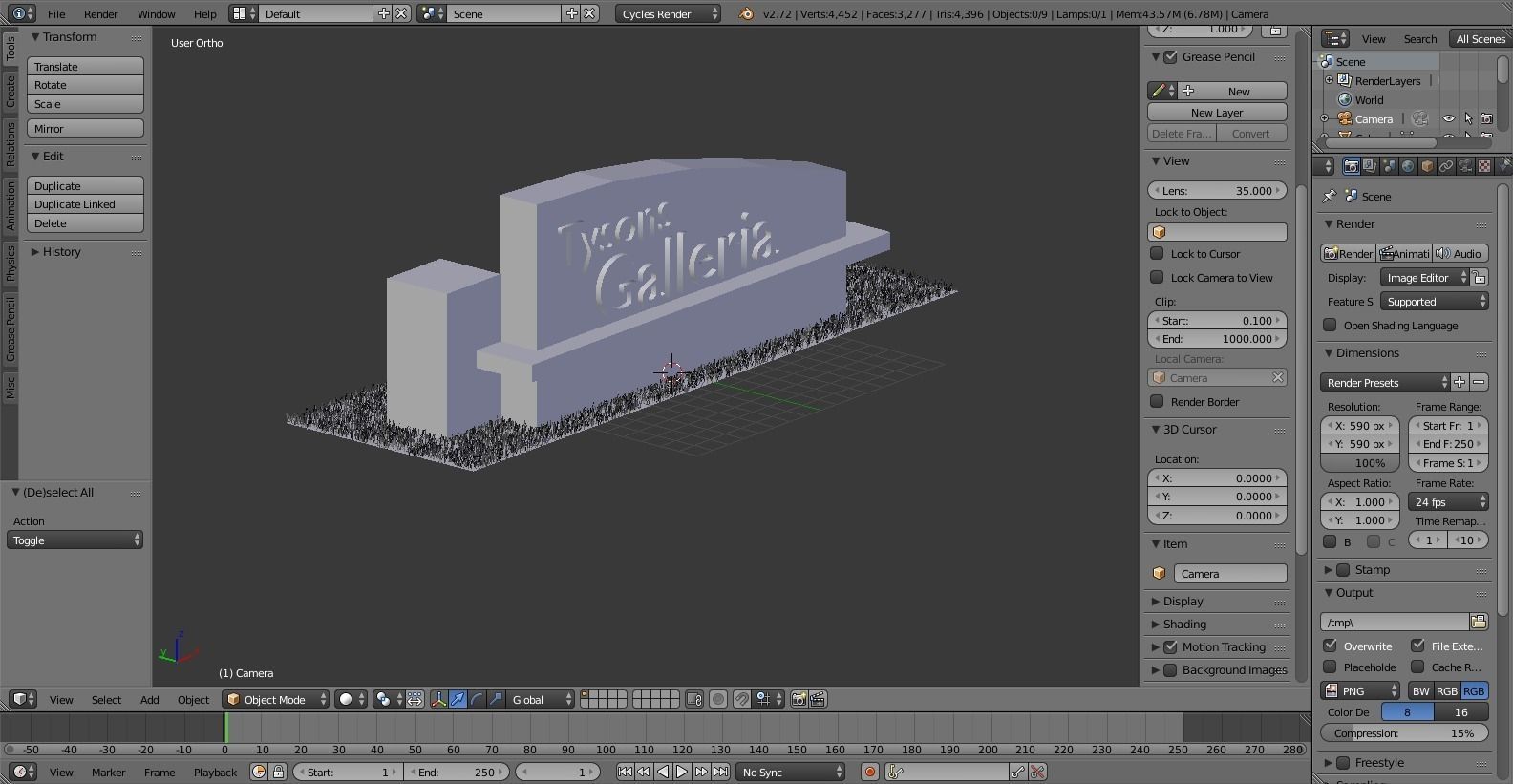This screenshot has height=784, width=1513.
Task: Open the 24 fps frame rate dropdown
Action: 1449,501
